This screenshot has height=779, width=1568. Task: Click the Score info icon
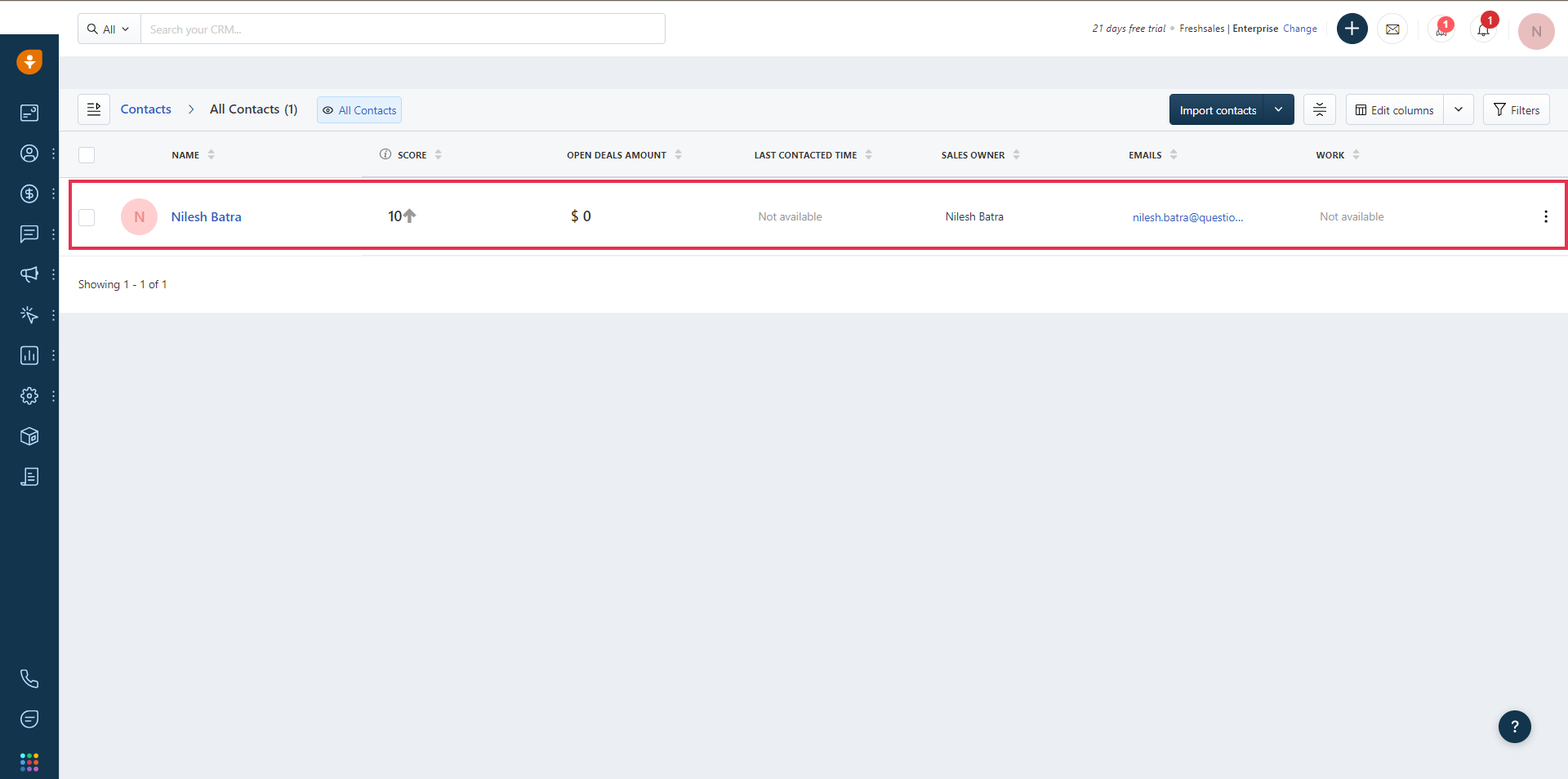(385, 154)
